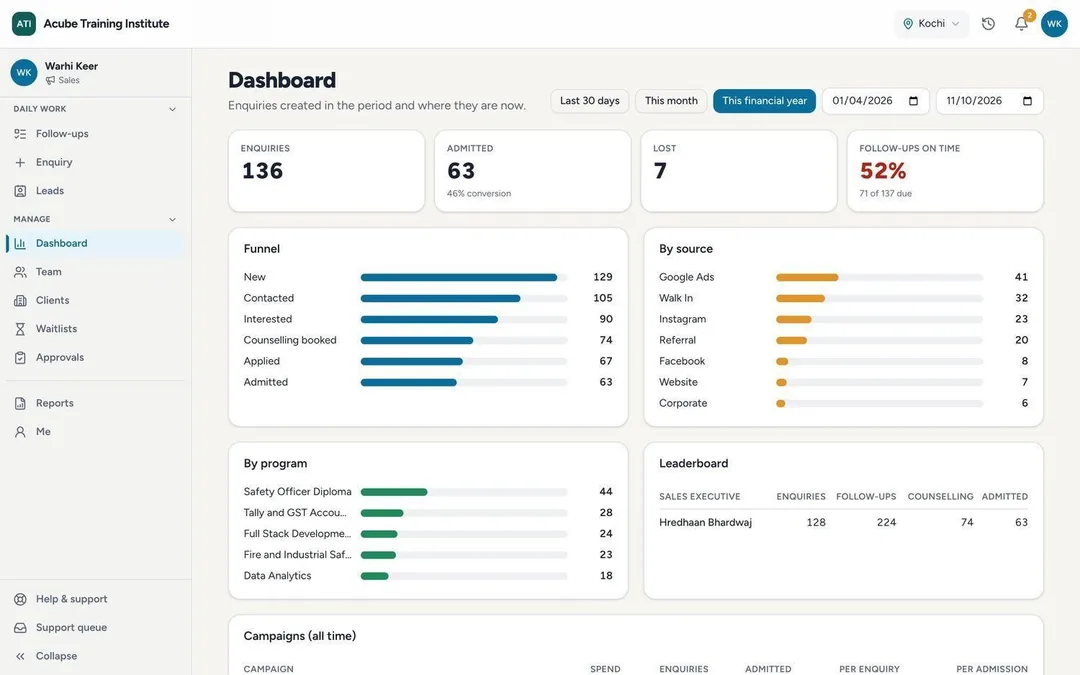Screen dimensions: 1080x675
Task: Click the Collapse double-chevron icon
Action: [20, 656]
